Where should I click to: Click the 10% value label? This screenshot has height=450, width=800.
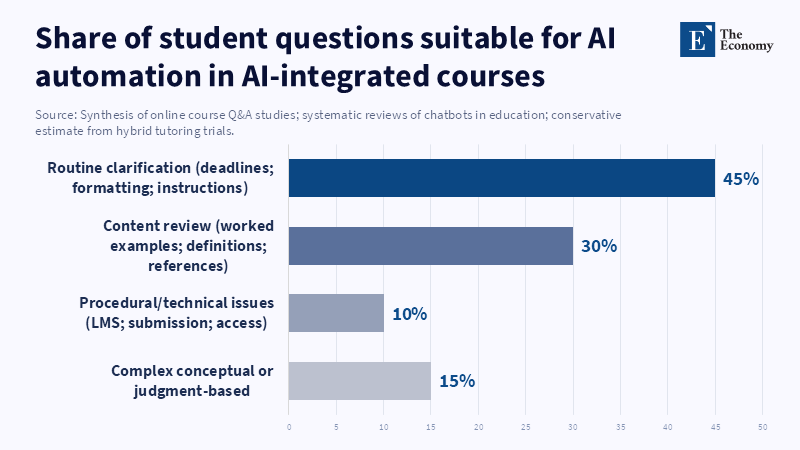tap(409, 314)
